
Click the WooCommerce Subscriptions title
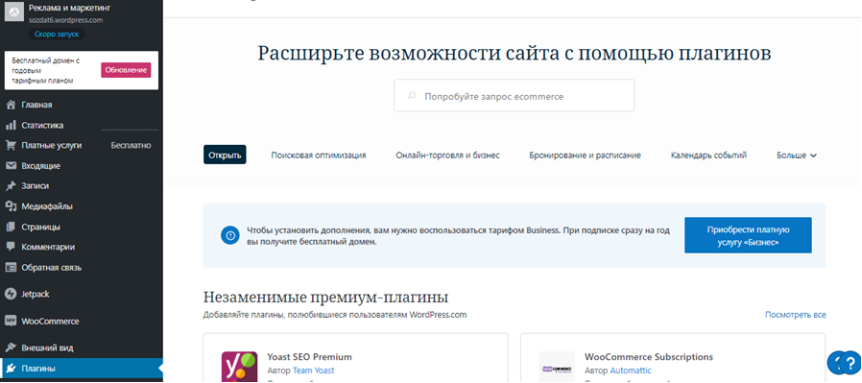[649, 357]
